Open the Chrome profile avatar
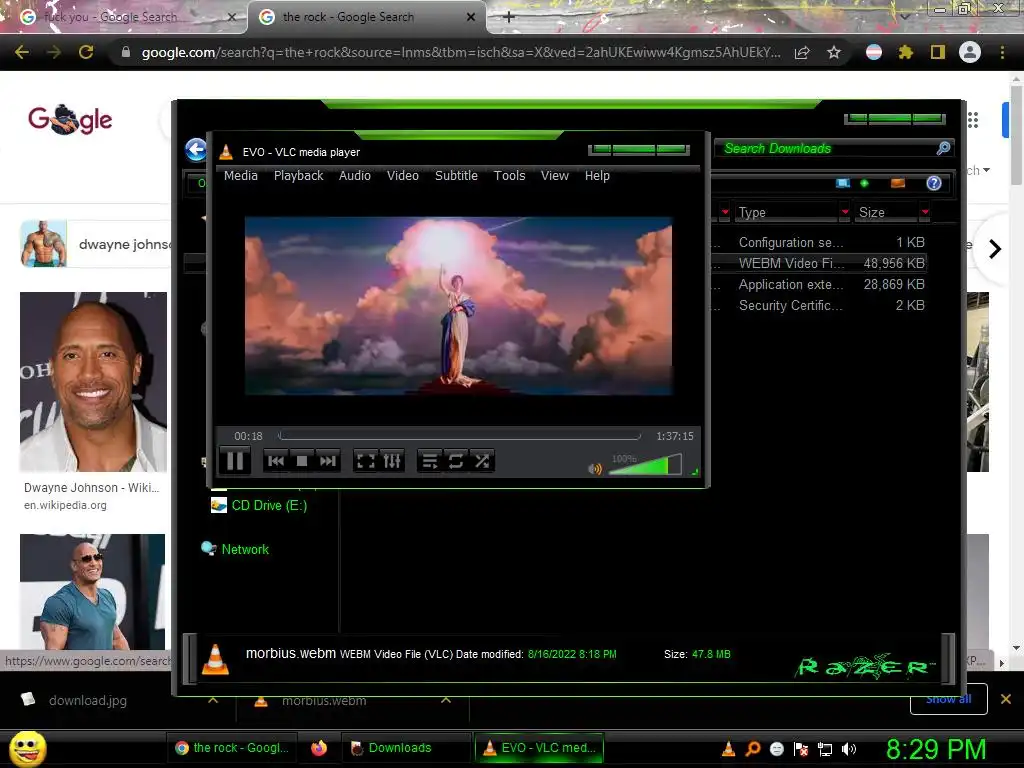The height and width of the screenshot is (768, 1024). 969,52
